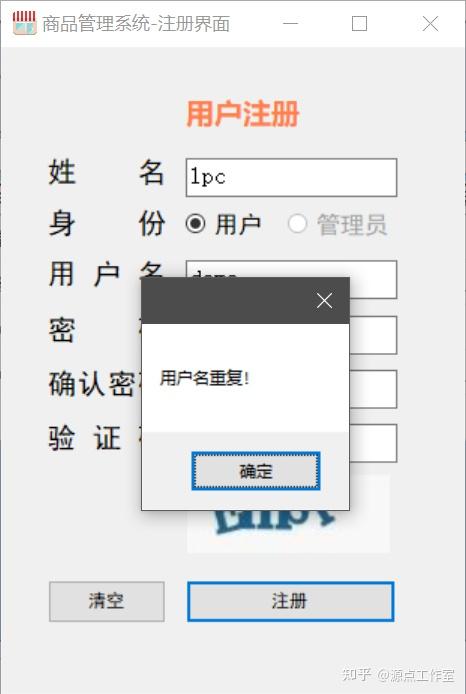Viewport: 466px width, 694px height.
Task: Click the dialog's dark title bar
Action: [228, 301]
